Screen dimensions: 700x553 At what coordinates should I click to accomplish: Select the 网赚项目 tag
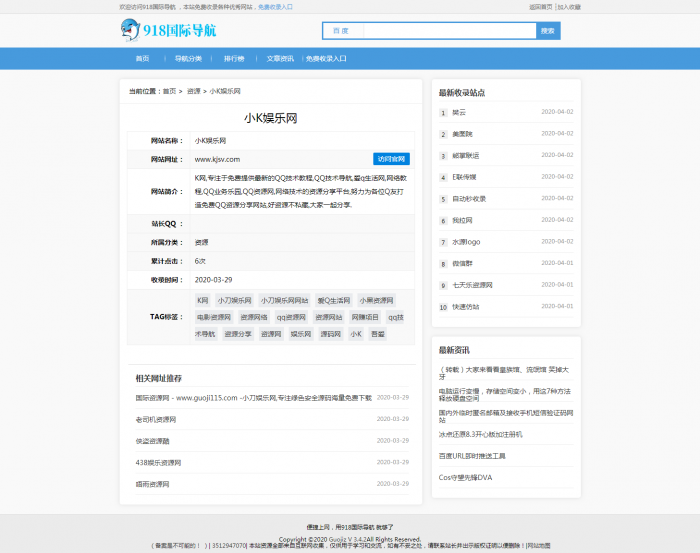tap(365, 317)
